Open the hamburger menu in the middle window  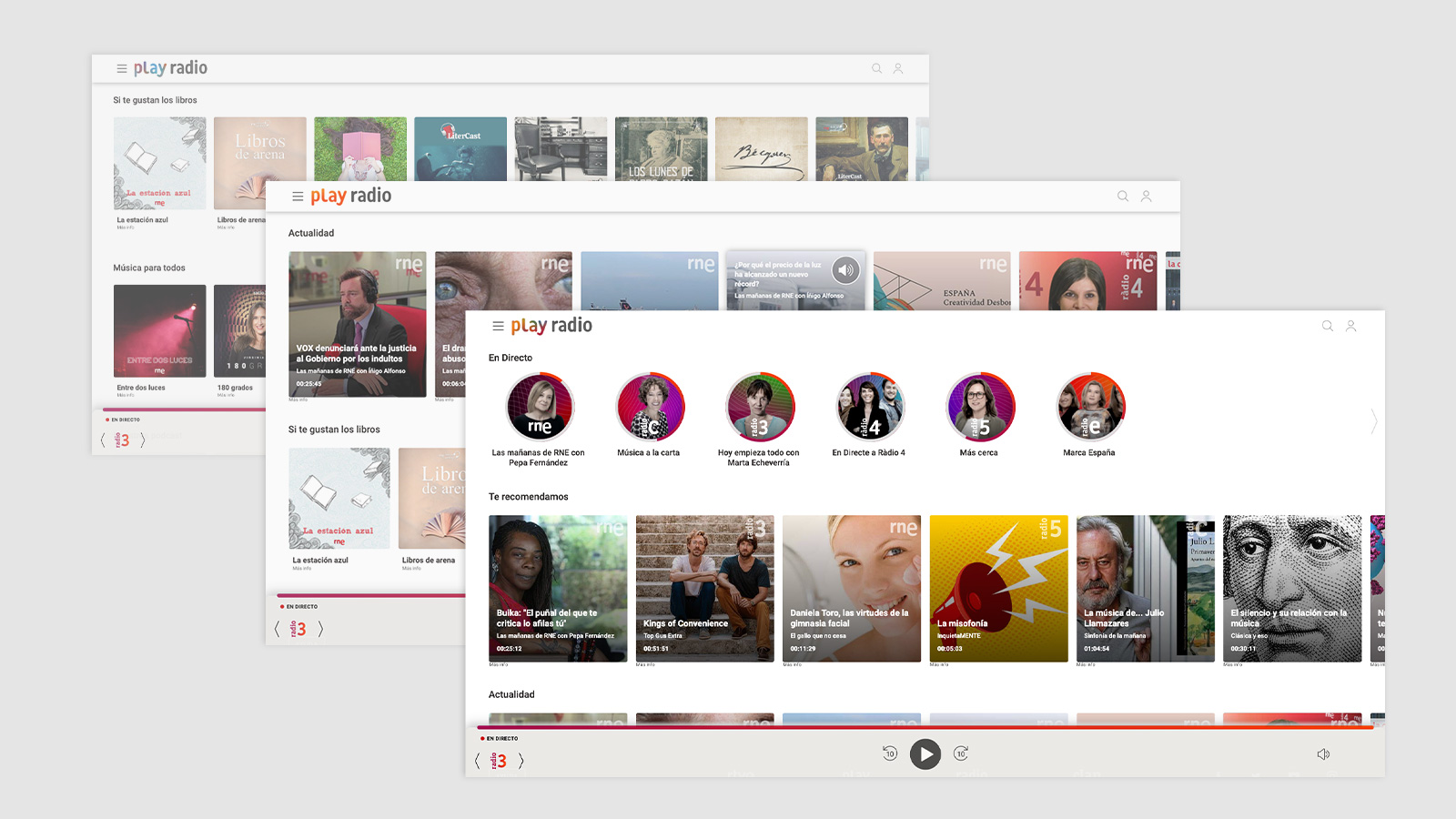298,196
